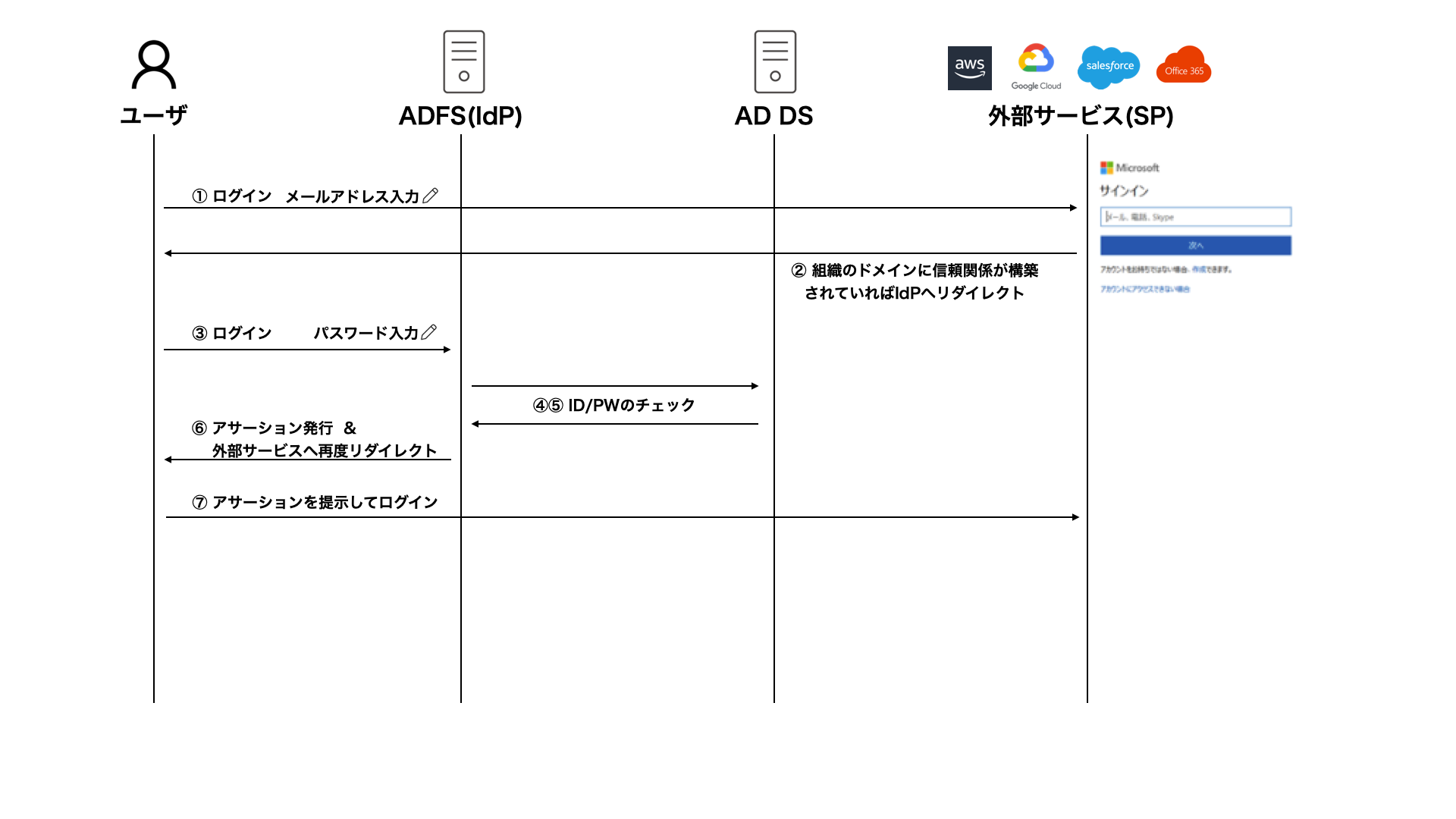Click the ユーザ lifeline label
This screenshot has height=819, width=1456.
pos(154,114)
